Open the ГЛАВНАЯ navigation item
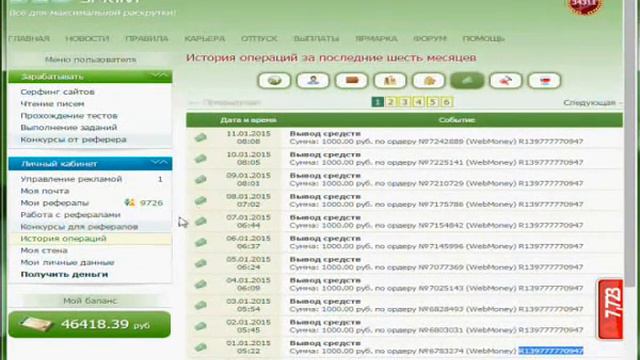 pos(29,39)
